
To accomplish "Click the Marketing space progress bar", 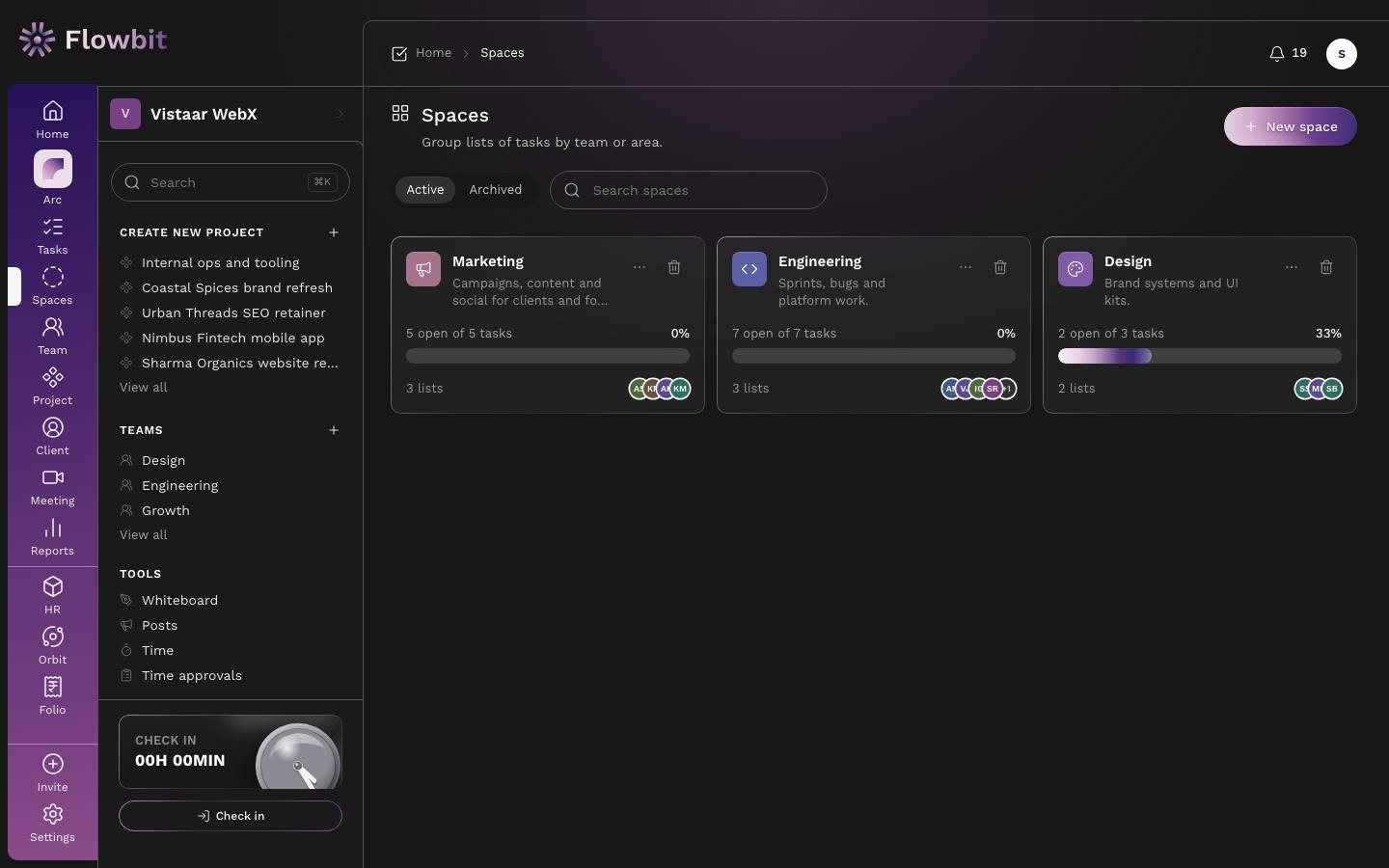I will [548, 356].
